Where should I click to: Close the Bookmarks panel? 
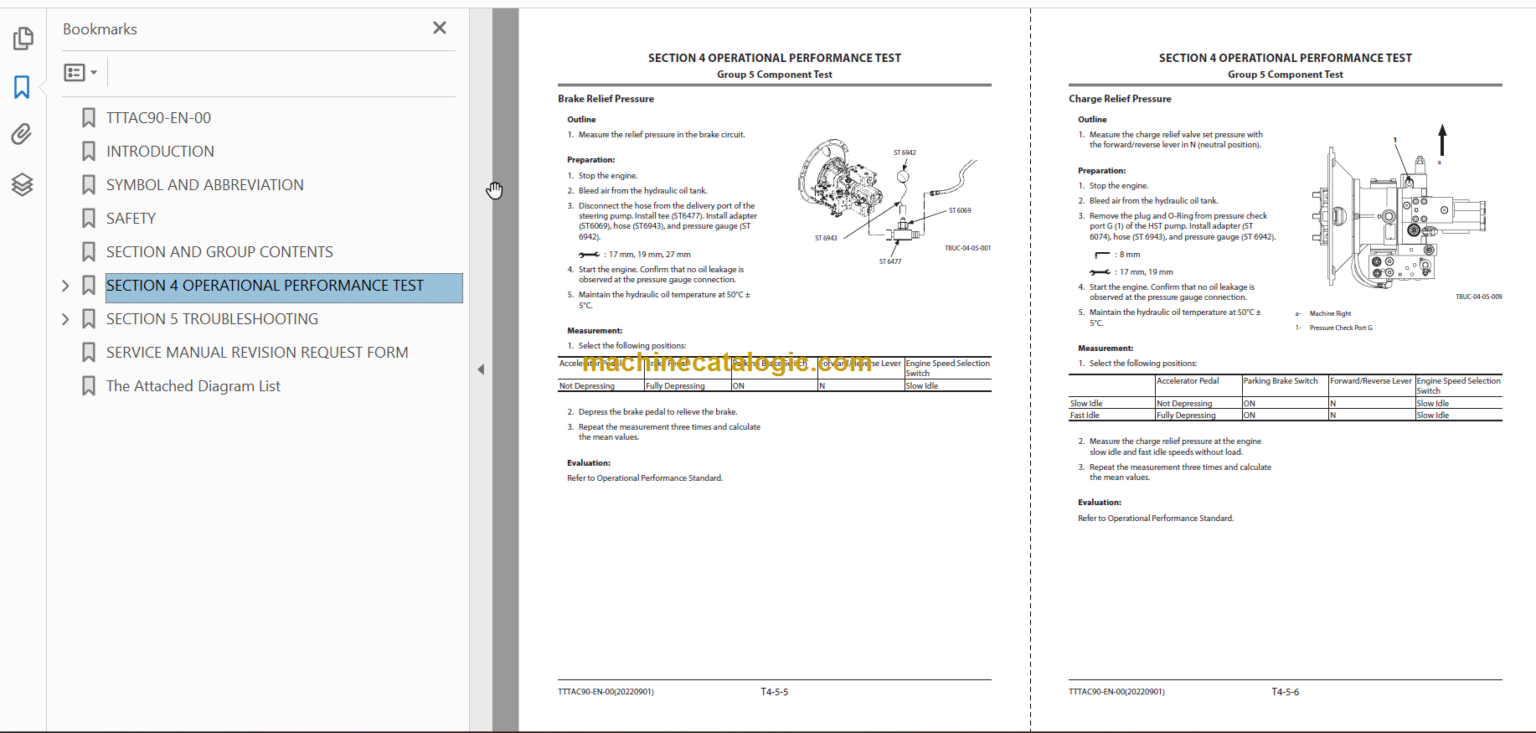[x=439, y=27]
